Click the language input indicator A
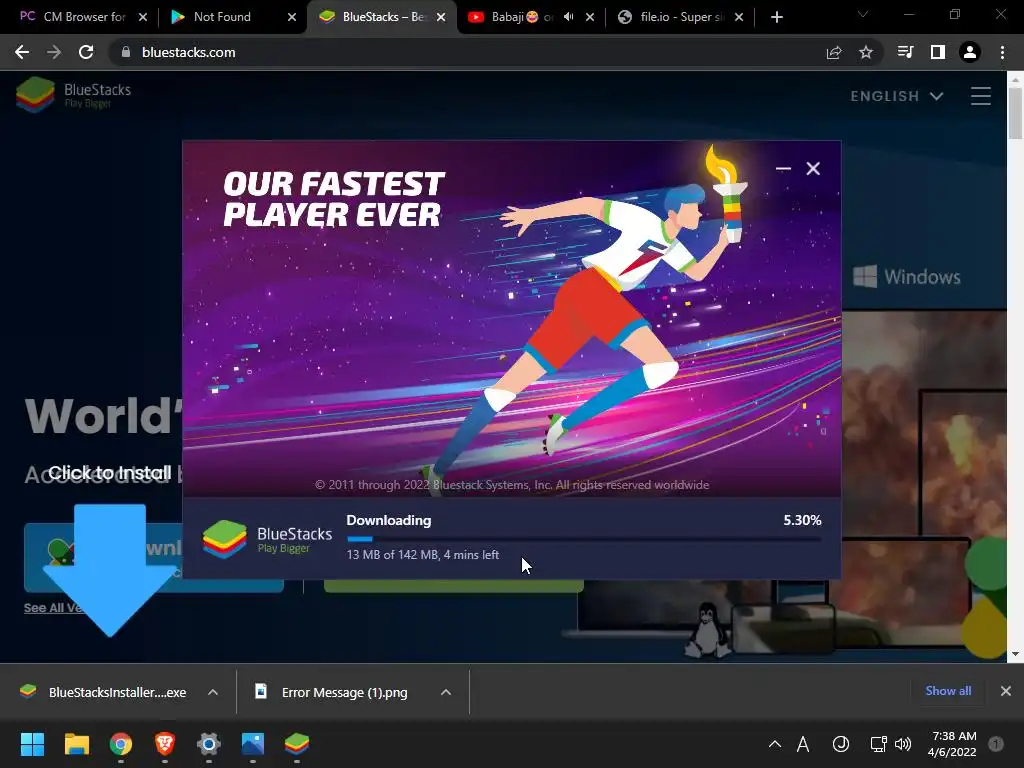 (803, 744)
